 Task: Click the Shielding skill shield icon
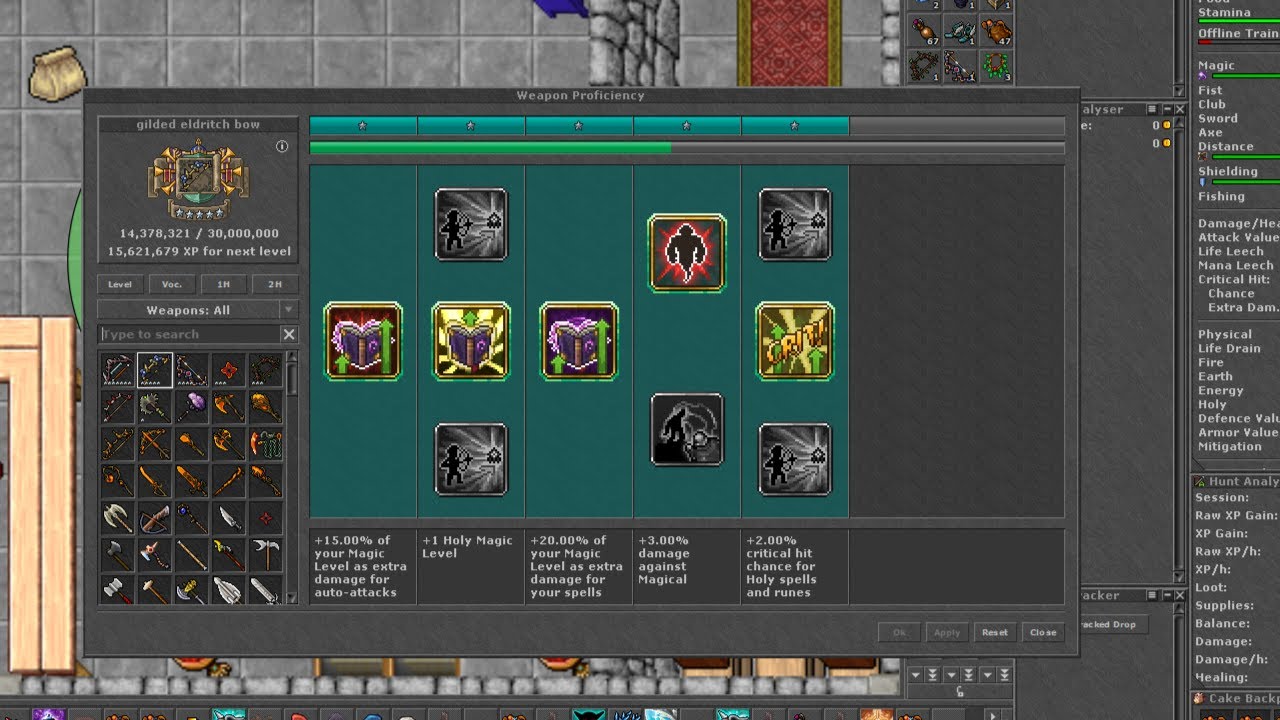click(1203, 182)
